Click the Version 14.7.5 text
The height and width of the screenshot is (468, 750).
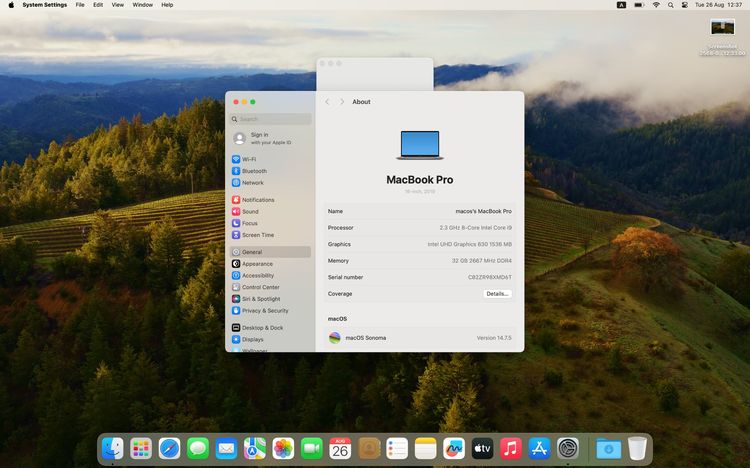point(494,338)
